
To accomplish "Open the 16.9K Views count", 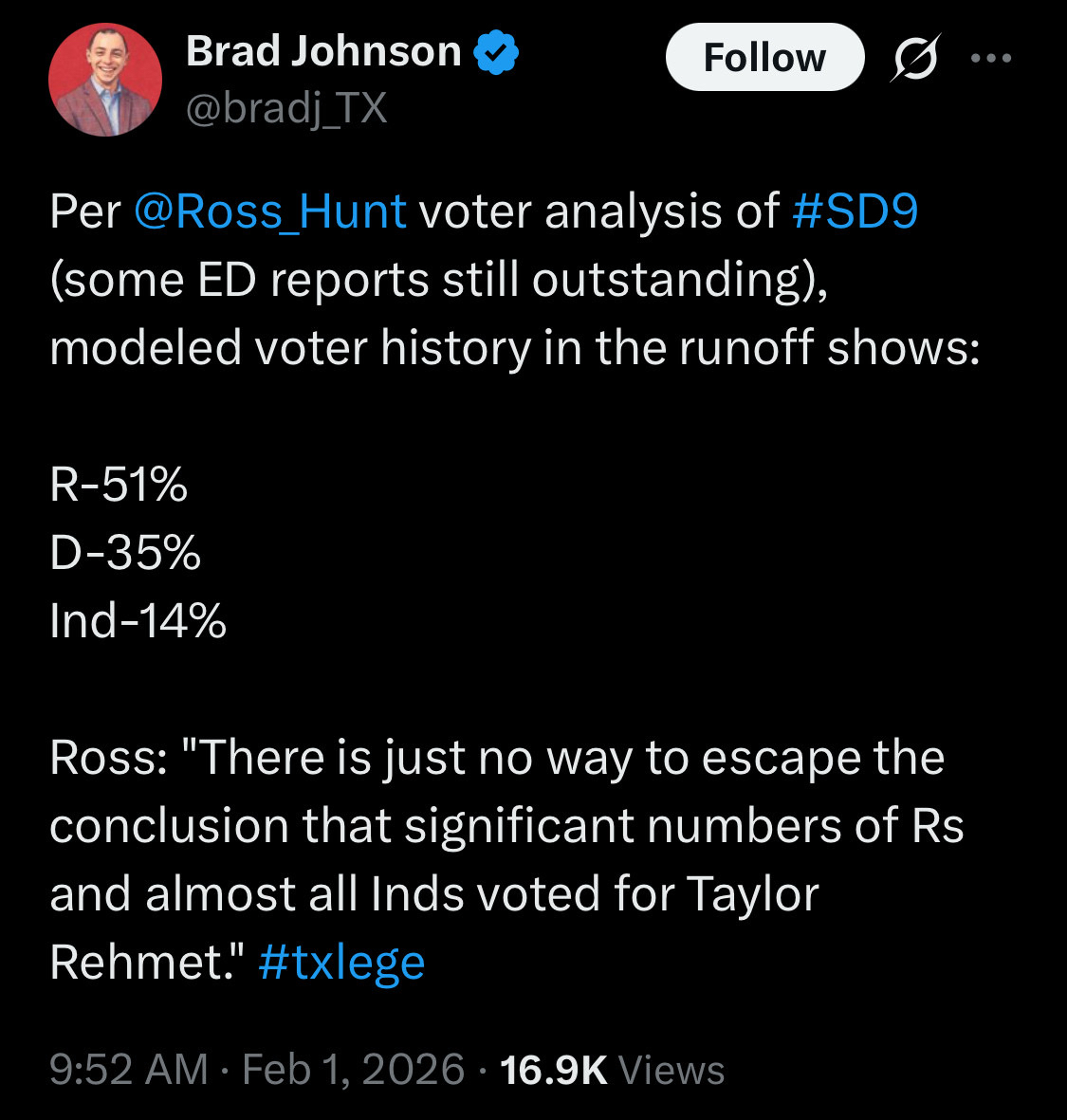I will point(612,1070).
